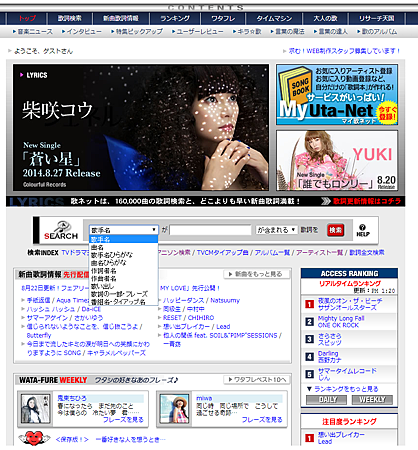Screen dimensions: 418x450
Task: Open the WEB staff recruitment link
Action: [x=344, y=51]
